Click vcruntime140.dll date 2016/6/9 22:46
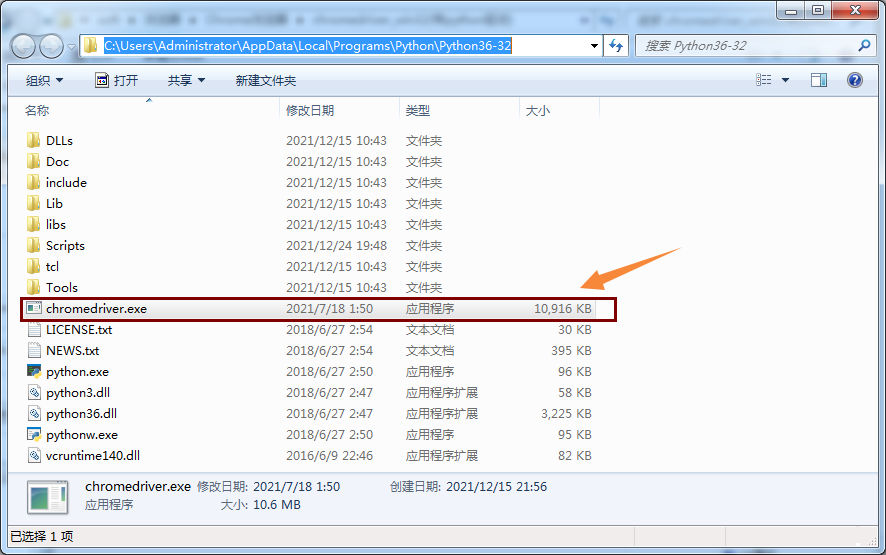 [329, 456]
